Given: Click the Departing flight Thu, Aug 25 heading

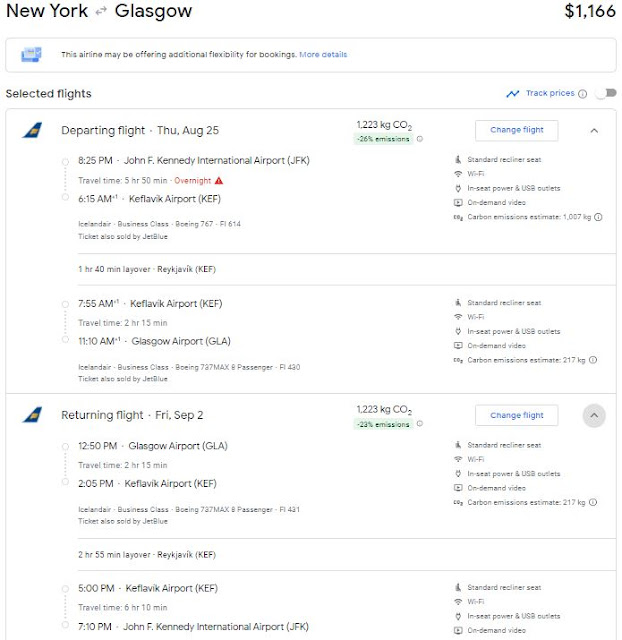Looking at the screenshot, I should coord(140,130).
